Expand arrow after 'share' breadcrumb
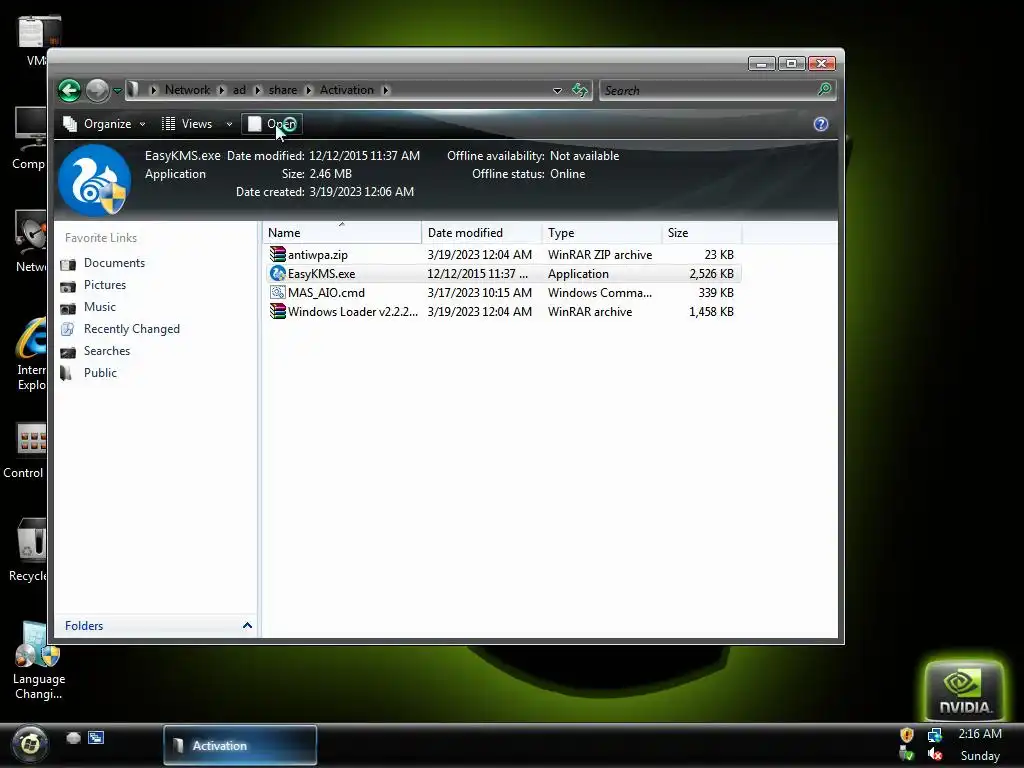The image size is (1024, 768). pos(309,90)
